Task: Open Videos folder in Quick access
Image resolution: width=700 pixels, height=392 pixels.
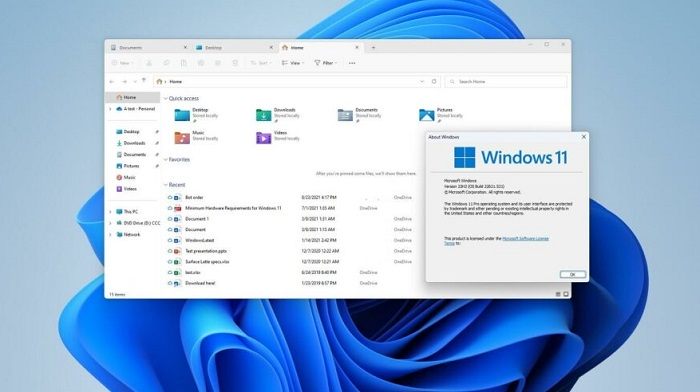Action: tap(277, 137)
